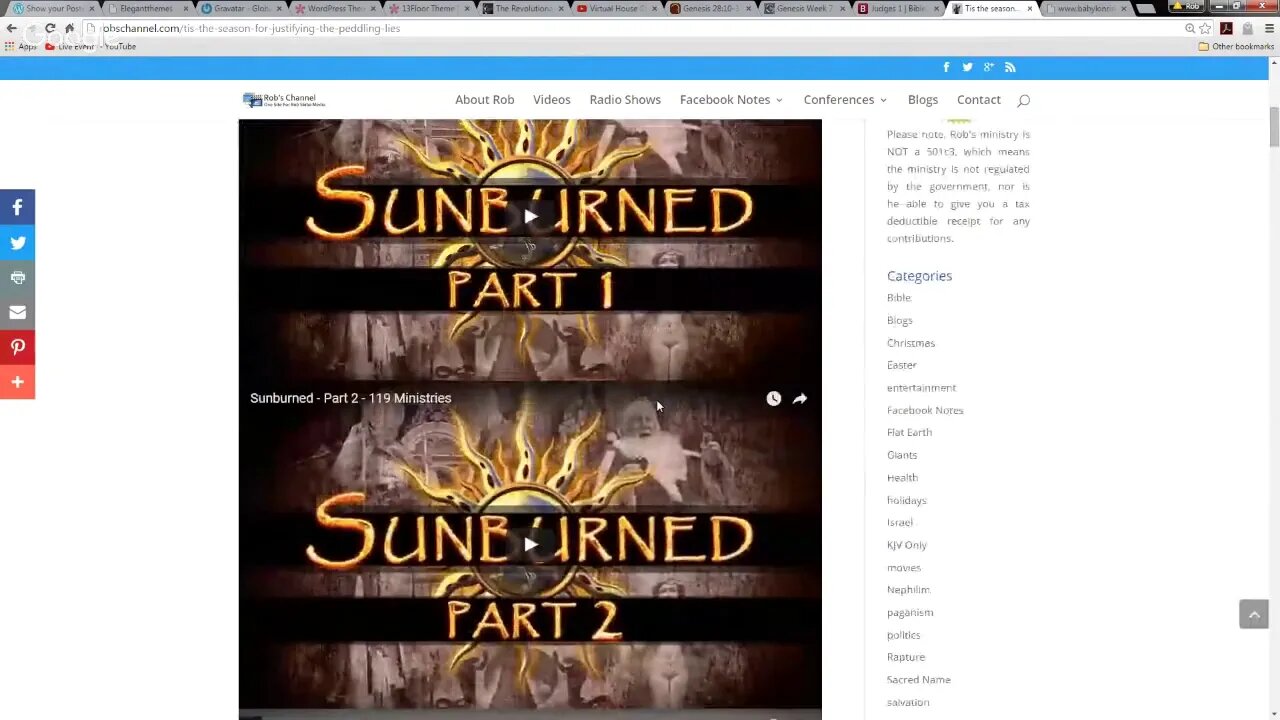1280x720 pixels.
Task: Open Contact menu item
Action: (979, 100)
